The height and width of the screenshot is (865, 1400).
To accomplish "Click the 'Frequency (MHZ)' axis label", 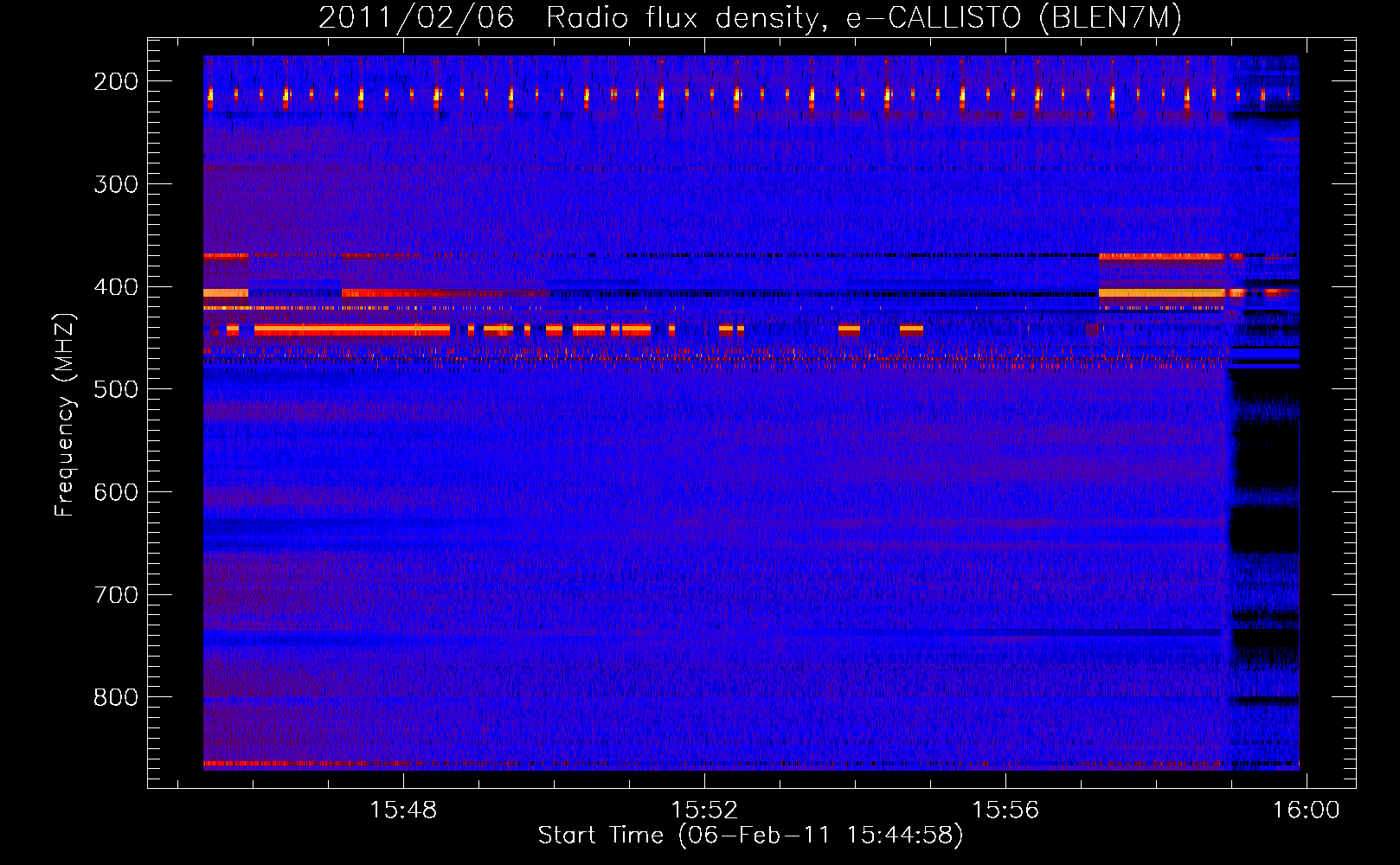I will click(66, 415).
